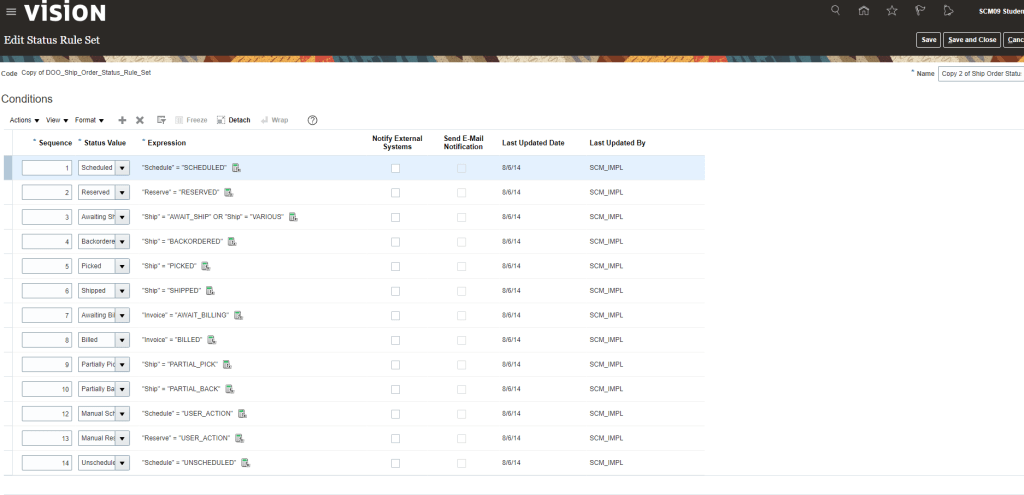Screen dimensions: 1024x495
Task: Click the Detach button
Action: coord(233,120)
